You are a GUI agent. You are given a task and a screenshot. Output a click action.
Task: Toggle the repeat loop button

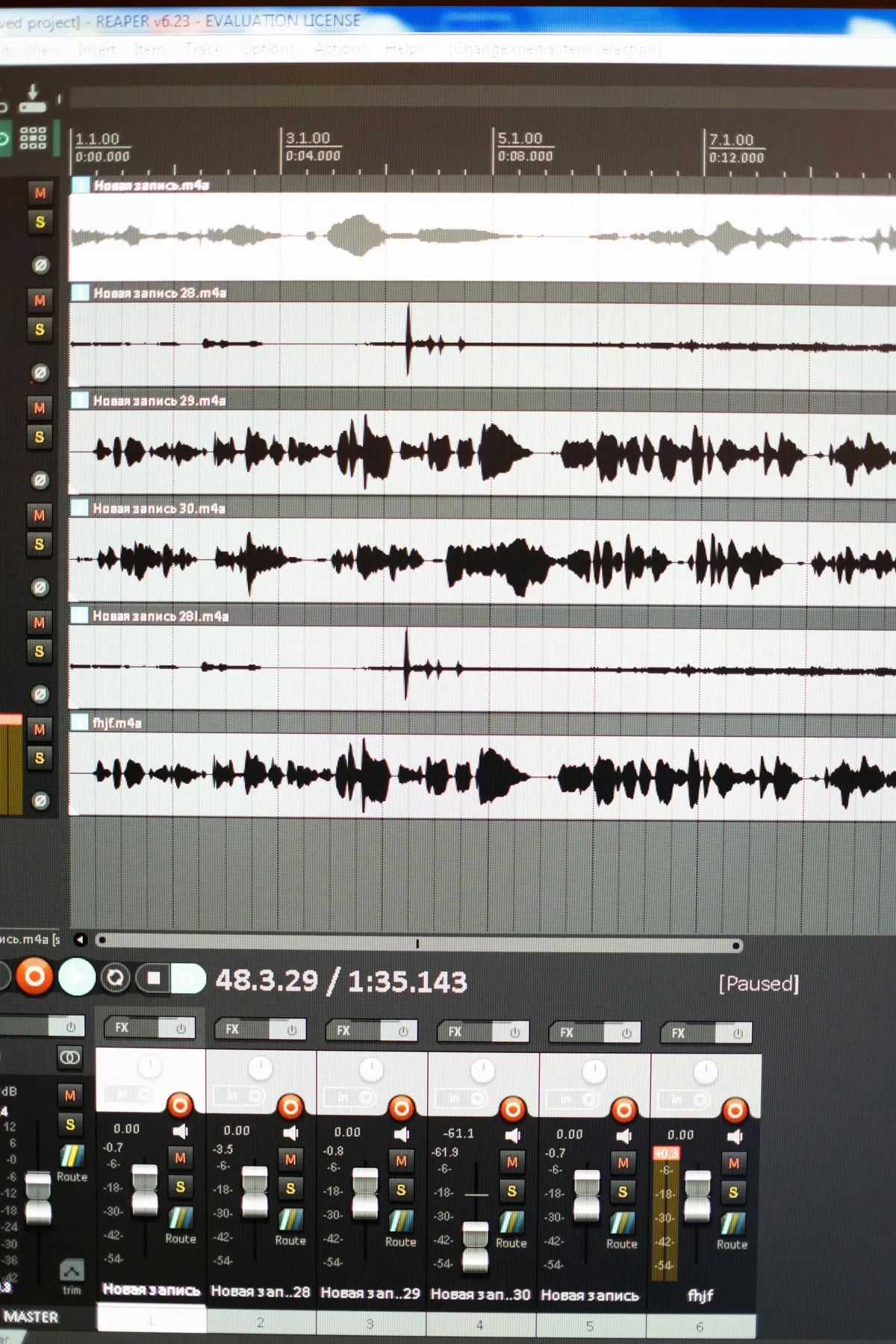(x=115, y=977)
